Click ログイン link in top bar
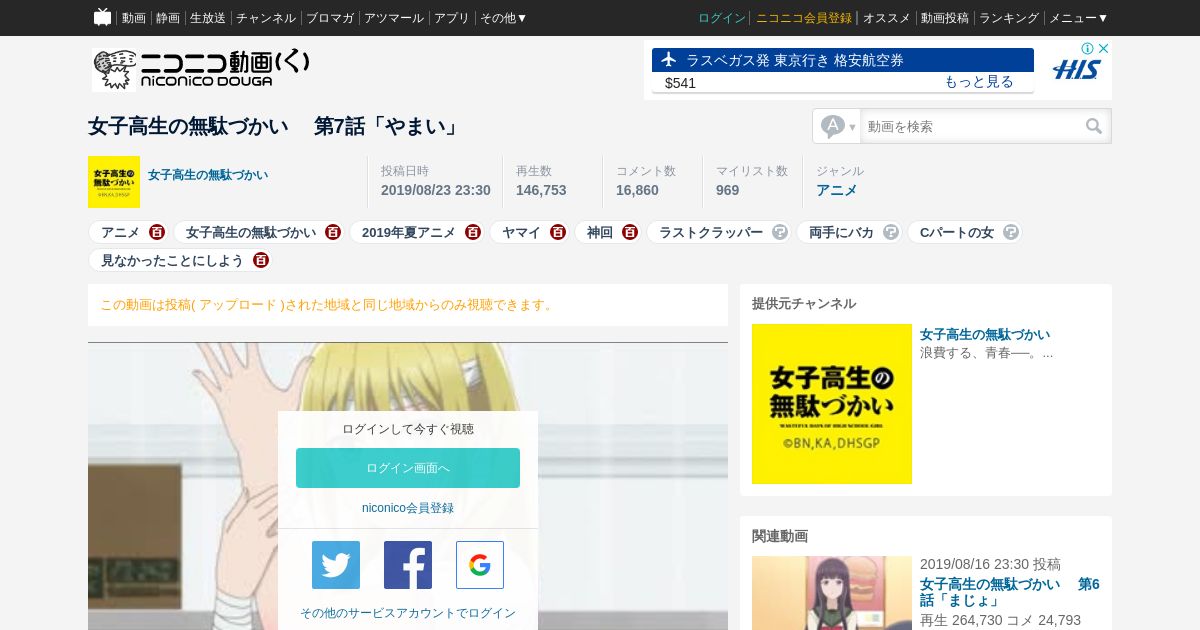1200x630 pixels. click(722, 18)
